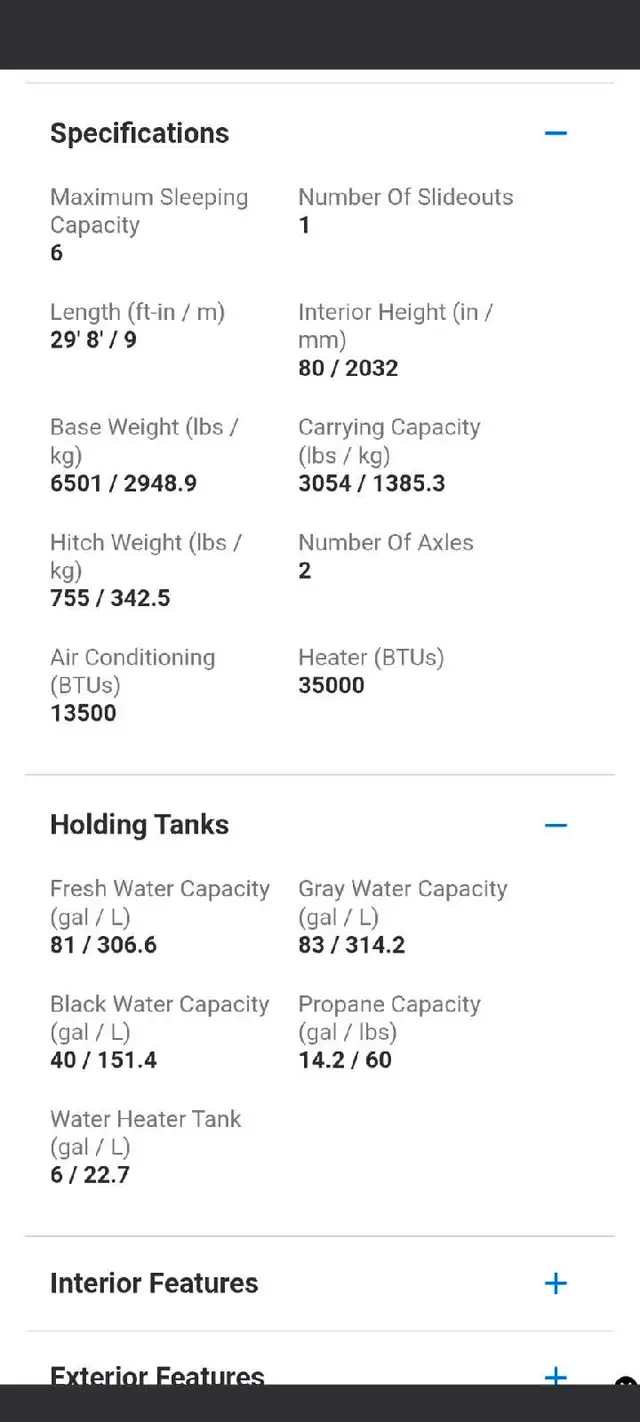Screen dimensions: 640x1422
Task: Select the Number Of Slideouts label
Action: point(406,197)
